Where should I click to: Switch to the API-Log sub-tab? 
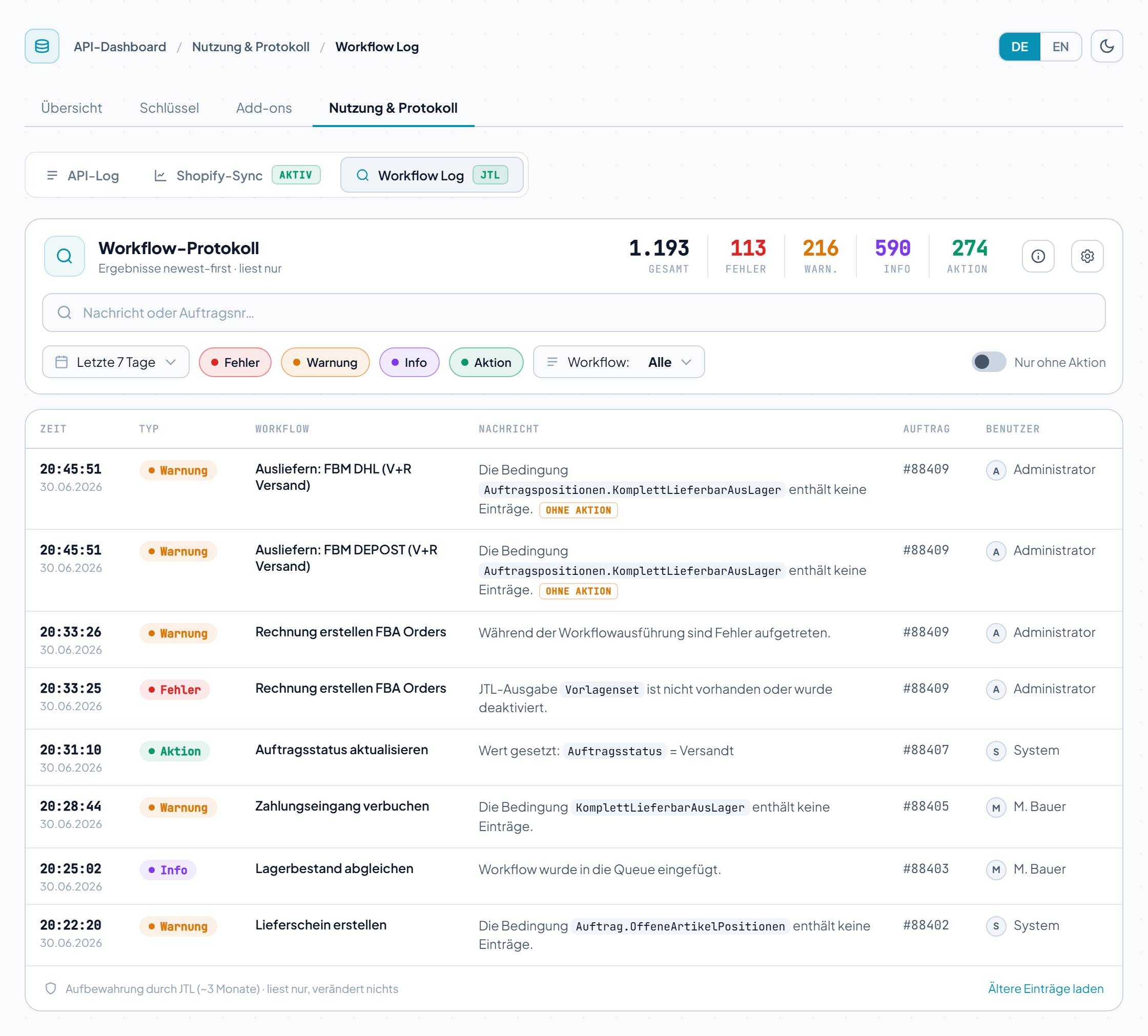pyautogui.click(x=83, y=175)
